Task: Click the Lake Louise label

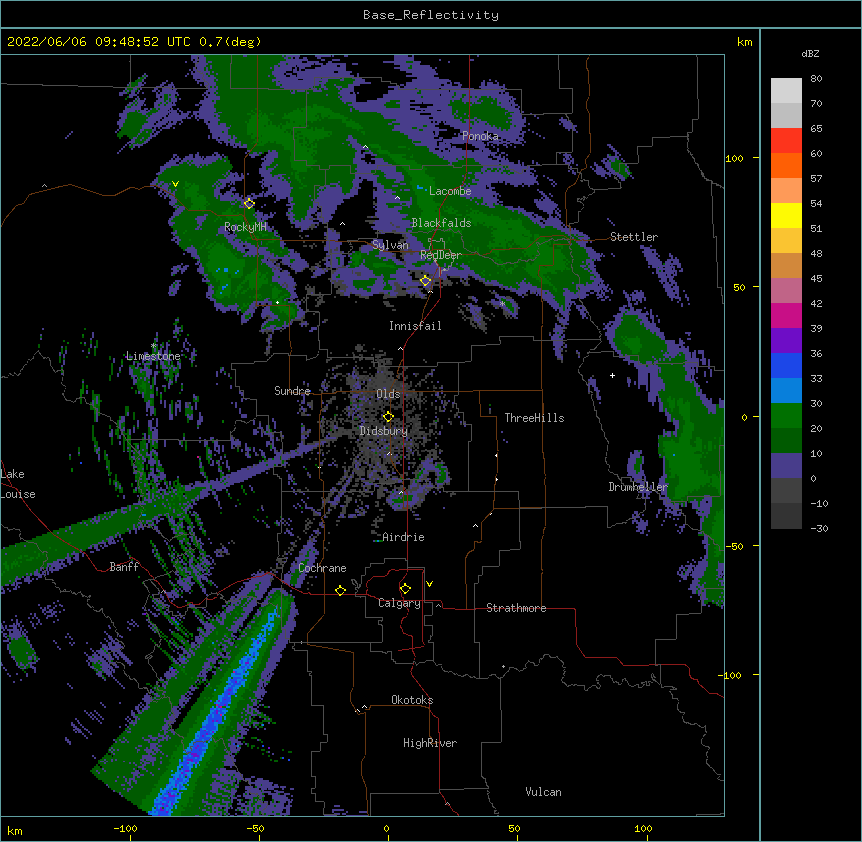Action: click(18, 484)
